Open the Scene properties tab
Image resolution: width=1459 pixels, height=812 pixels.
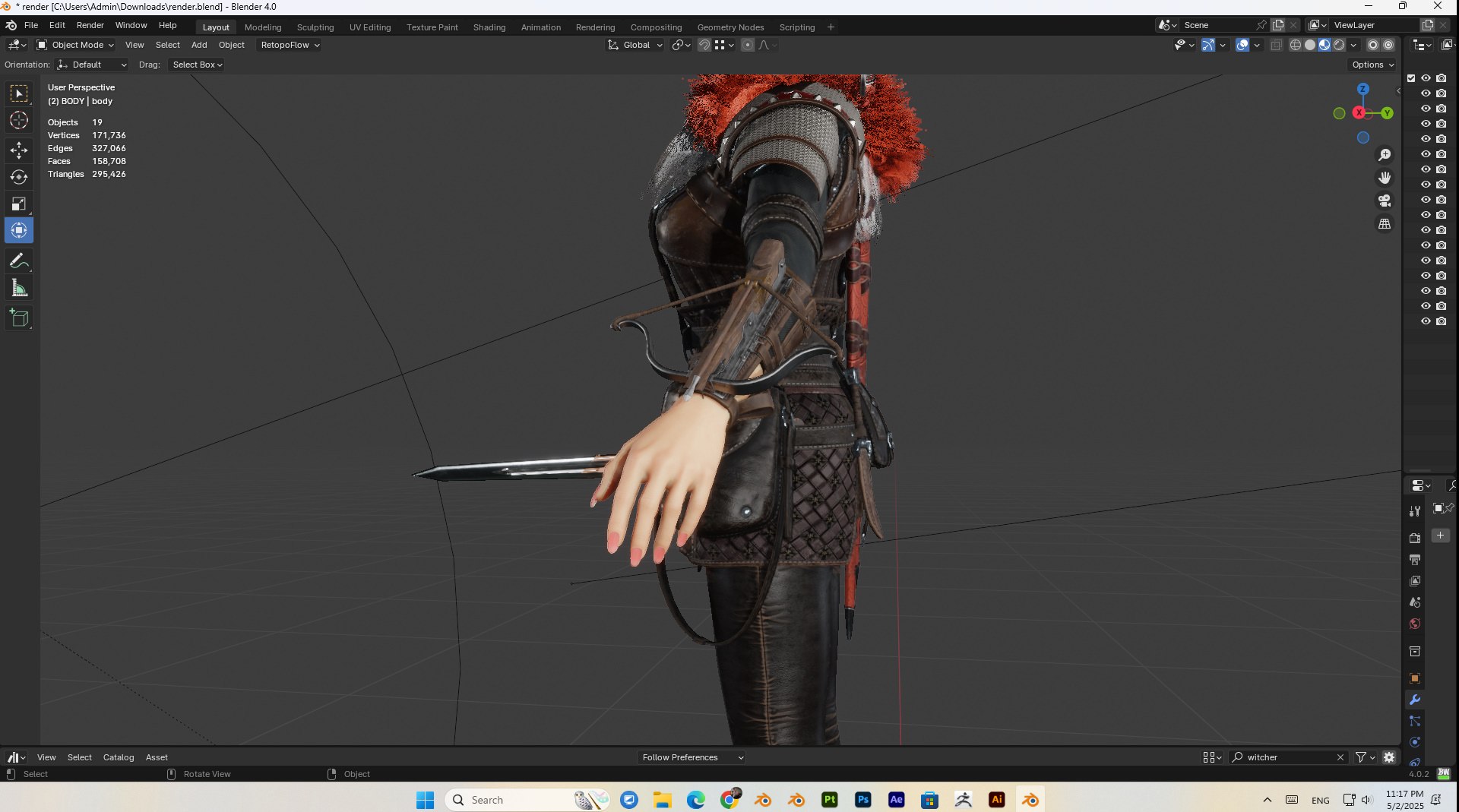pyautogui.click(x=1415, y=602)
